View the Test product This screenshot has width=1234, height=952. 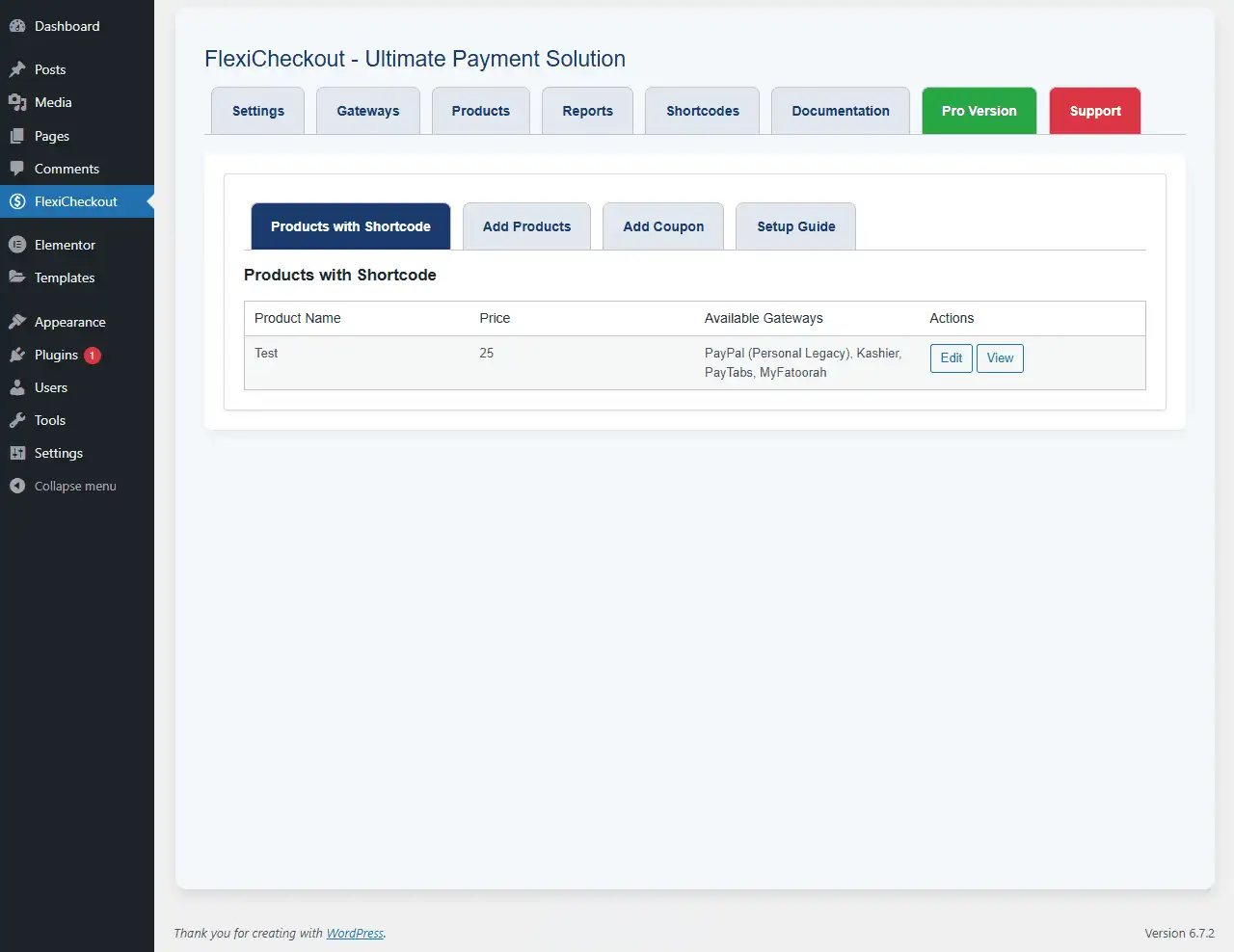(1000, 358)
